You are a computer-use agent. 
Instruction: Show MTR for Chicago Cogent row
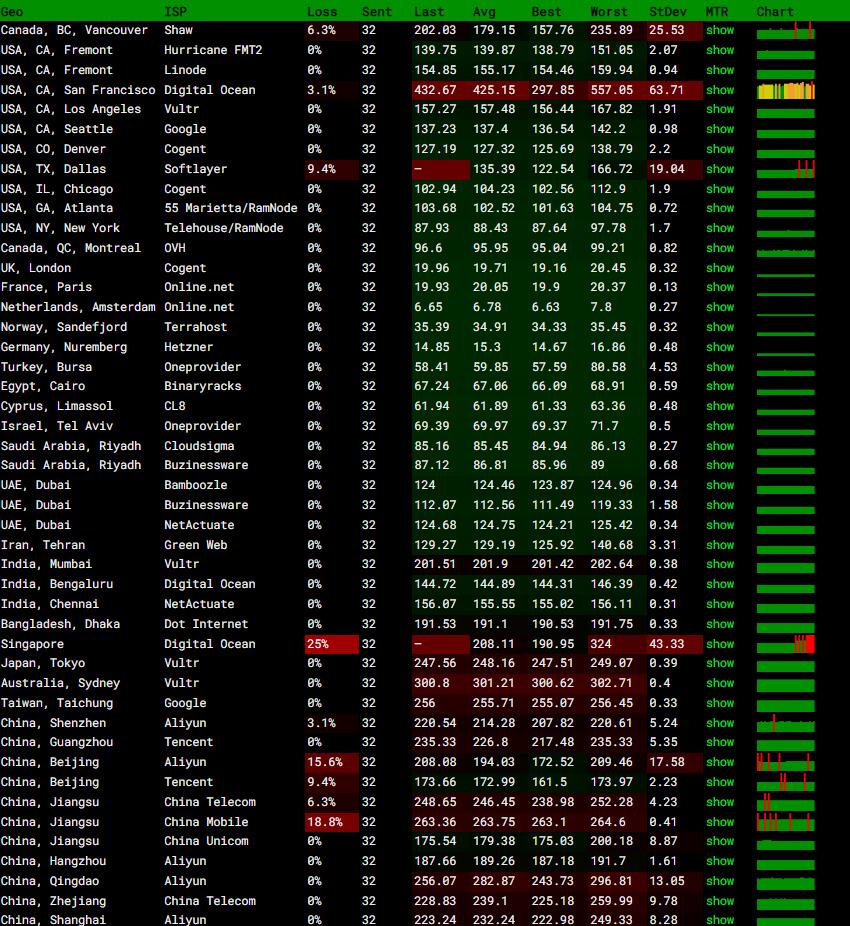[x=720, y=189]
